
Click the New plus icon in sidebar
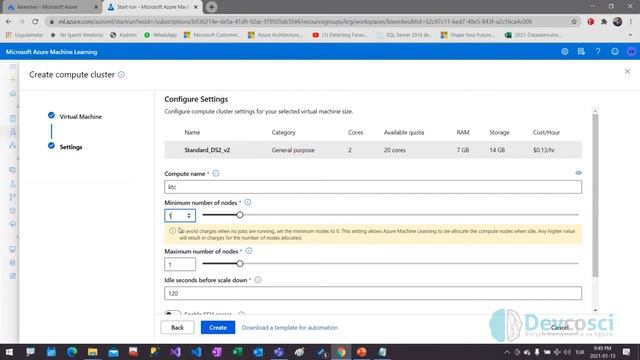[x=13, y=80]
